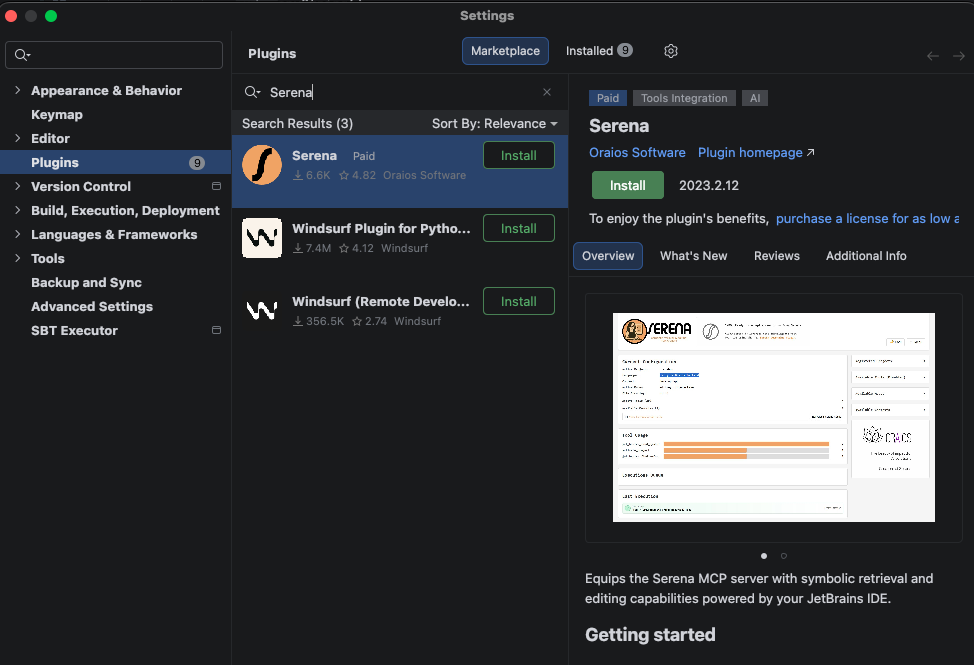
Task: Click the Serena plugin screenshot thumbnail
Action: pyautogui.click(x=773, y=417)
